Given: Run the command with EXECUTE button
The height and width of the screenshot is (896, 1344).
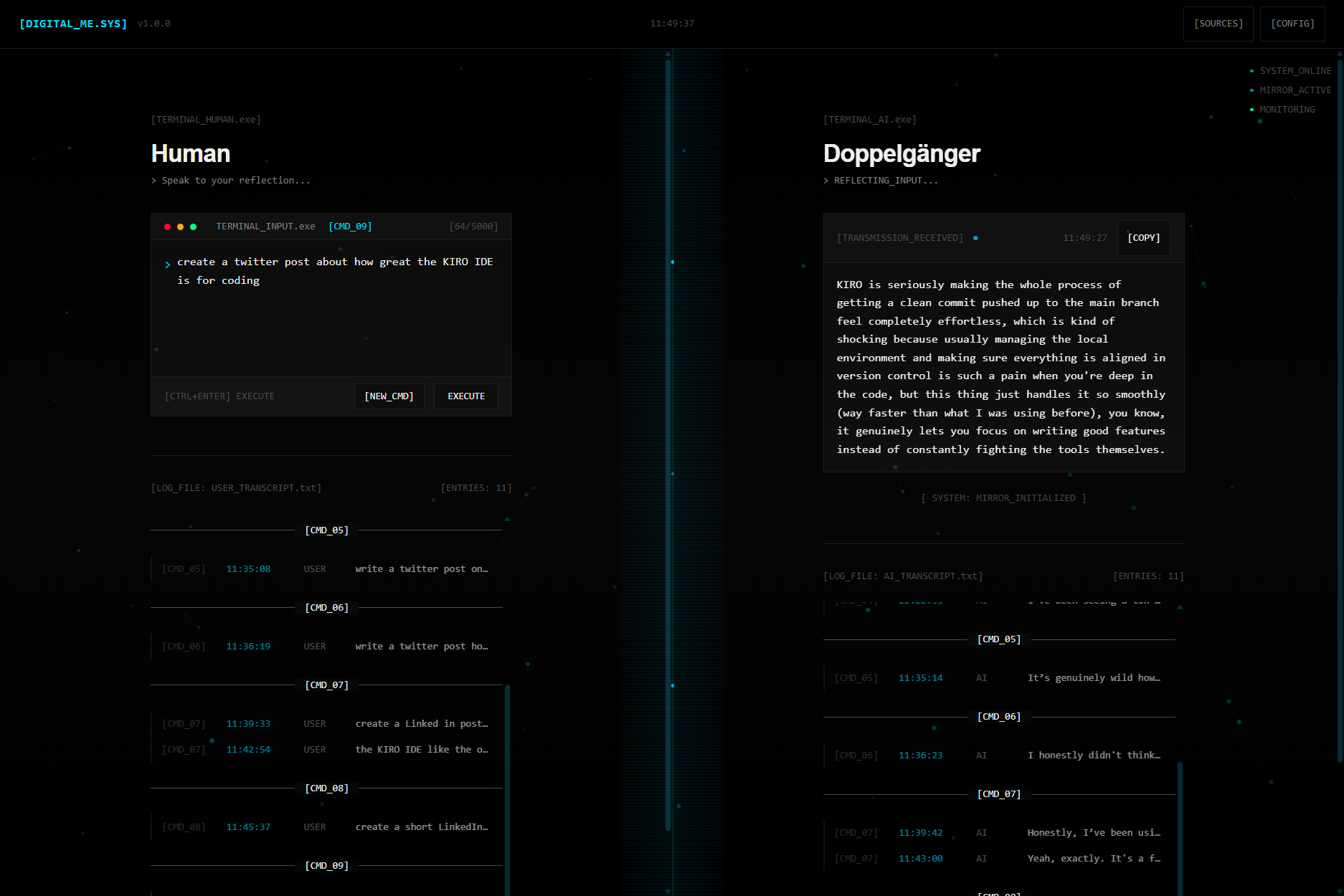Looking at the screenshot, I should tap(466, 396).
